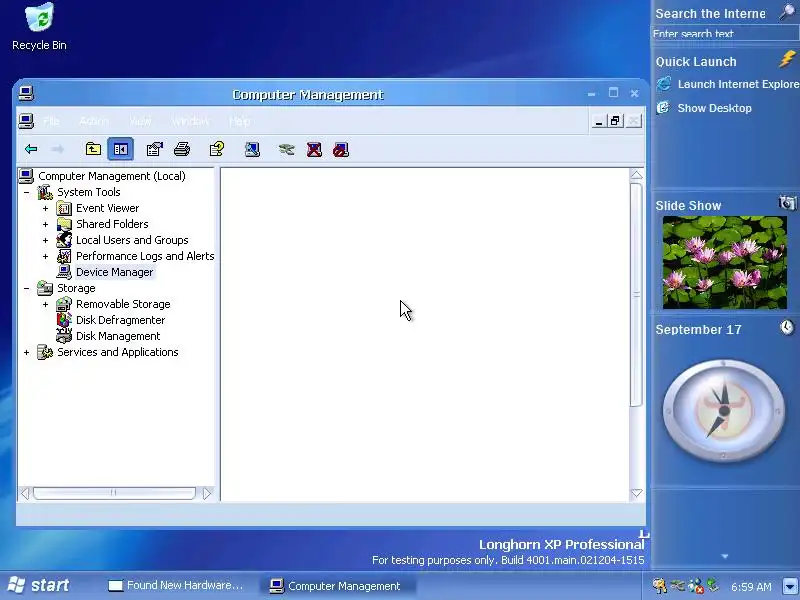This screenshot has height=600, width=800.
Task: Click the sidebar search text field
Action: tap(725, 34)
